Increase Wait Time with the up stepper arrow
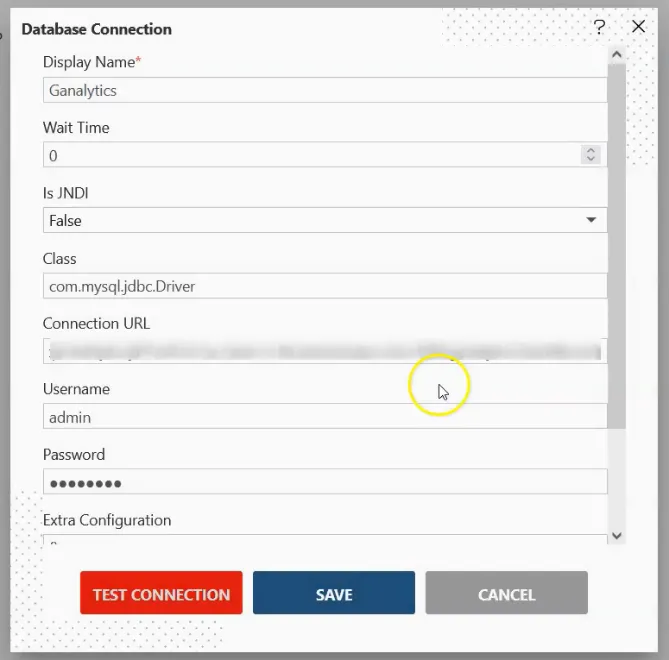Image resolution: width=669 pixels, height=660 pixels. [x=590, y=151]
